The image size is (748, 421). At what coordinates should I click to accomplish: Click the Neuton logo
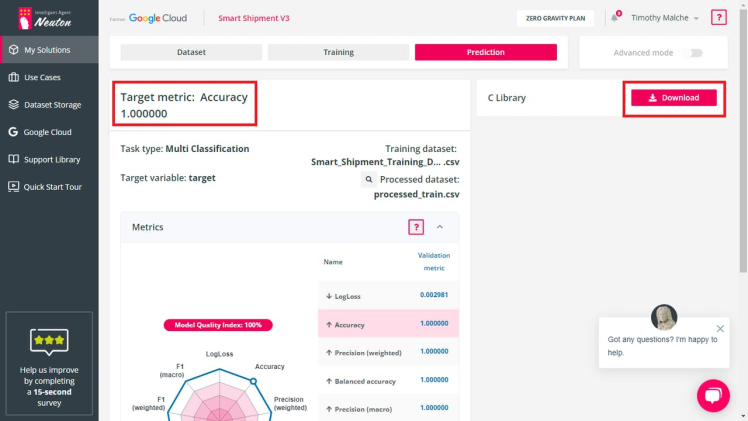(x=49, y=17)
